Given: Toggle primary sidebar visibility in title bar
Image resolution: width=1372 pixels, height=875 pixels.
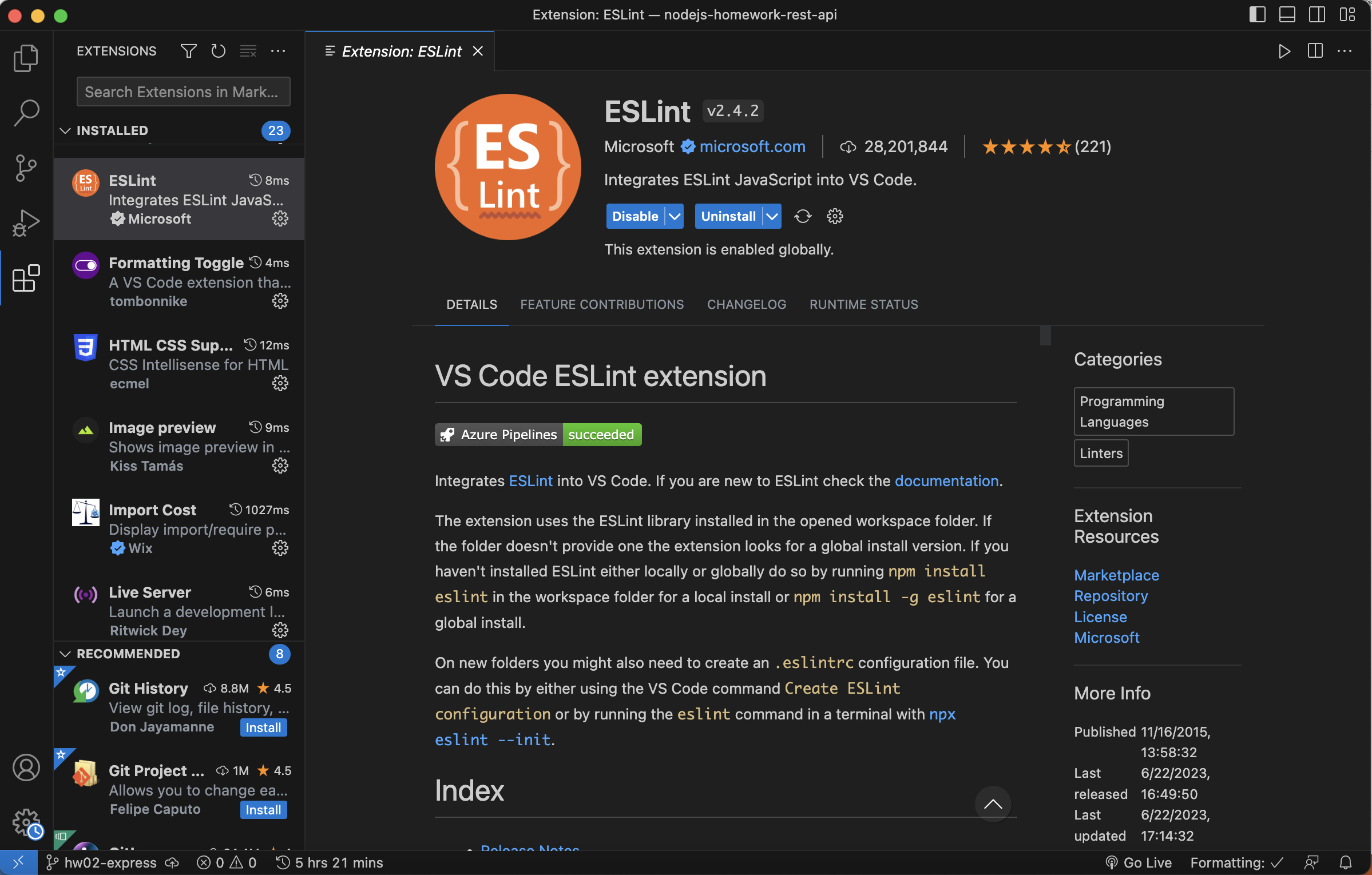Looking at the screenshot, I should click(1256, 14).
